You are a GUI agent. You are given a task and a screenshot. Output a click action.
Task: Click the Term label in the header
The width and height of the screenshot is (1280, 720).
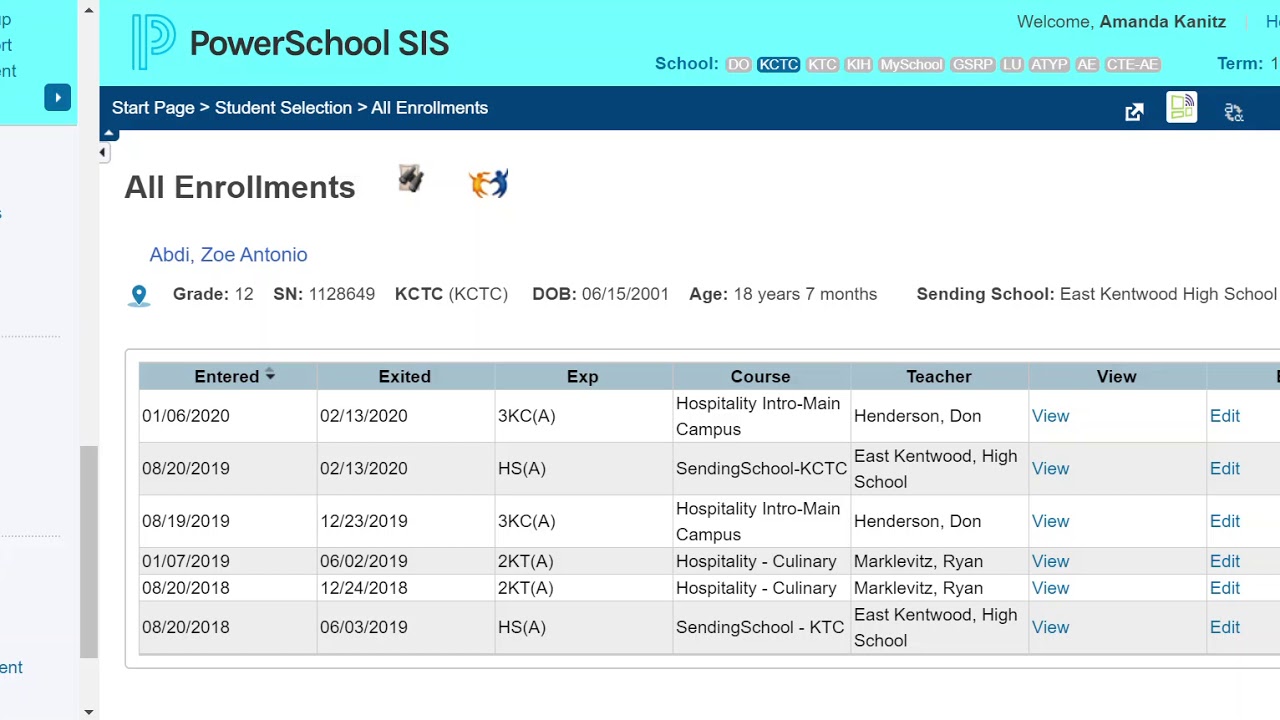1240,64
